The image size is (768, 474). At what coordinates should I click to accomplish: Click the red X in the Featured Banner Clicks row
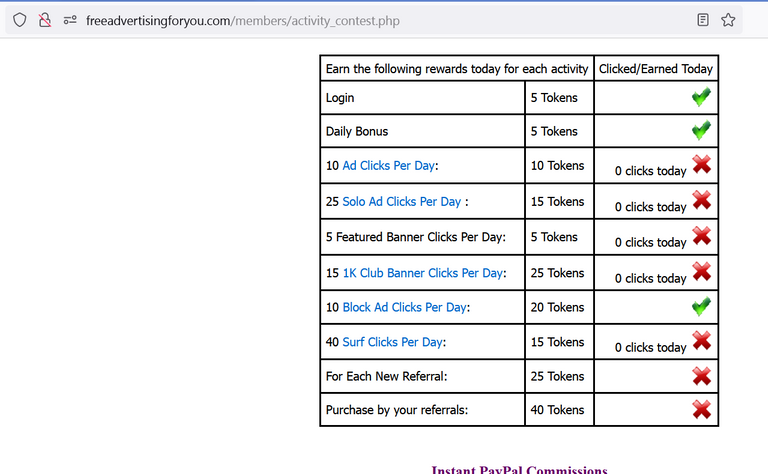tap(702, 236)
